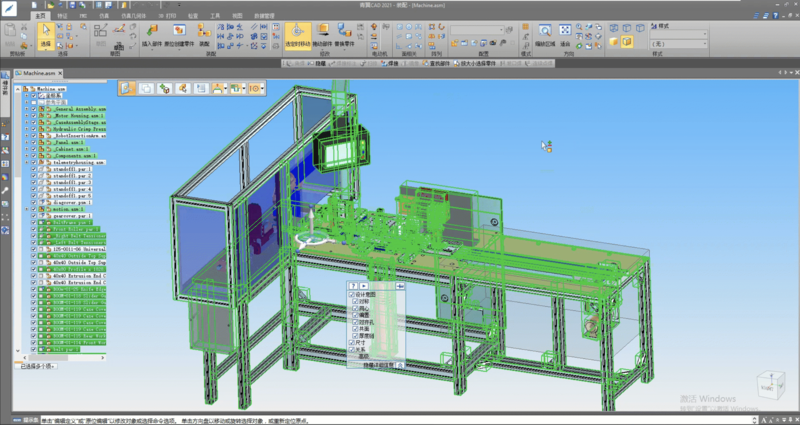
Task: Click the New document icon in quick access toolbar
Action: [34, 5]
